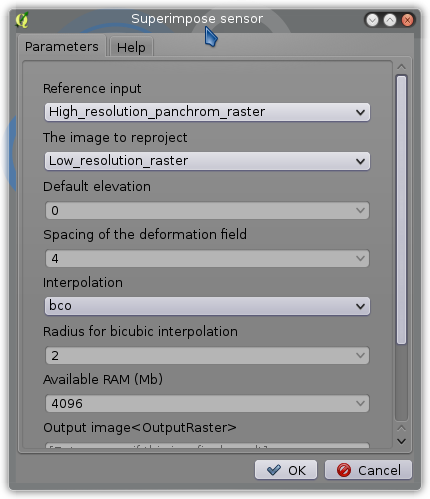Screen dimensions: 430x499
Task: Click the OK button
Action: pos(286,470)
